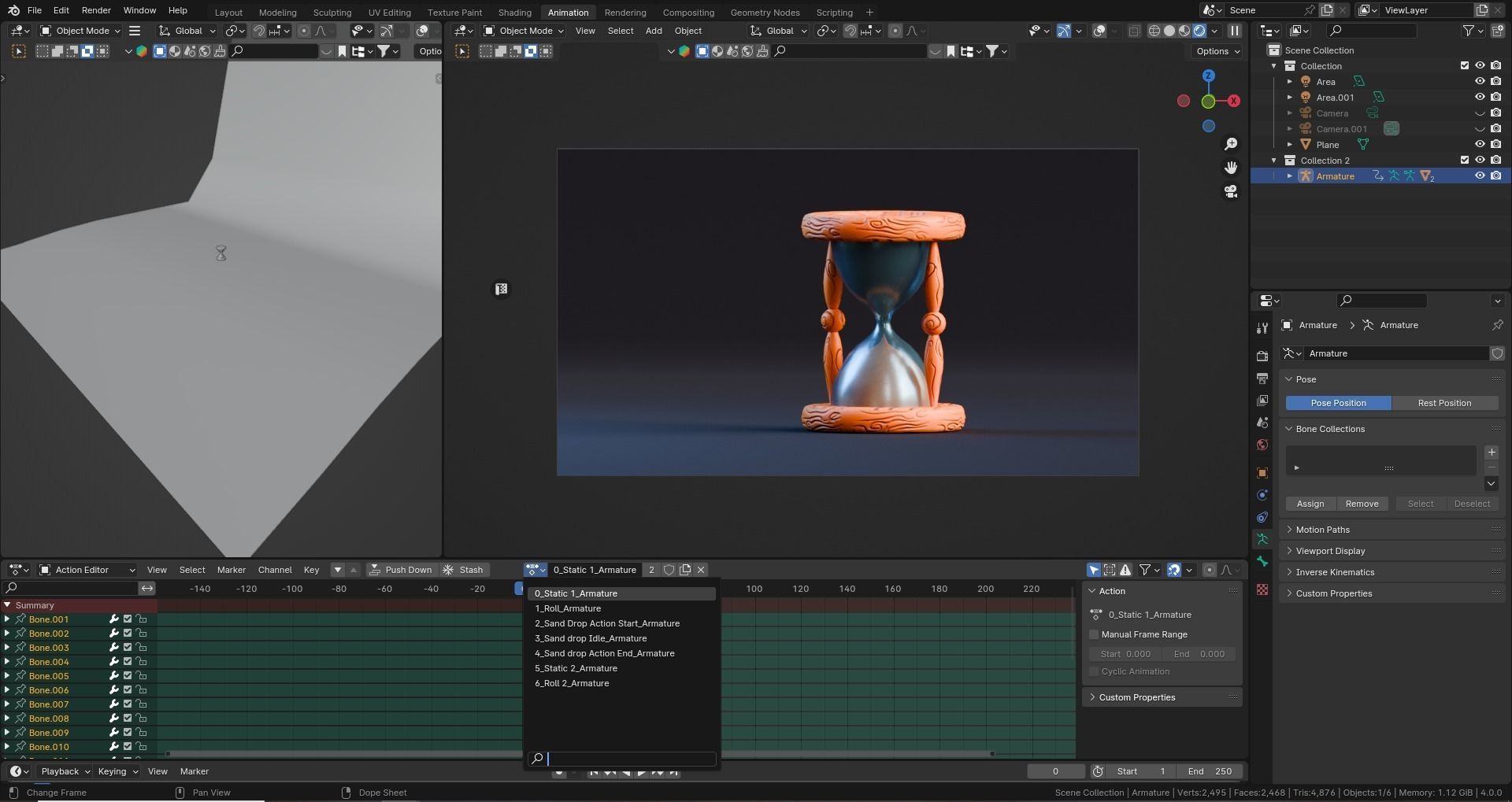Choose the 5_Static 2_Armature action

click(x=621, y=668)
